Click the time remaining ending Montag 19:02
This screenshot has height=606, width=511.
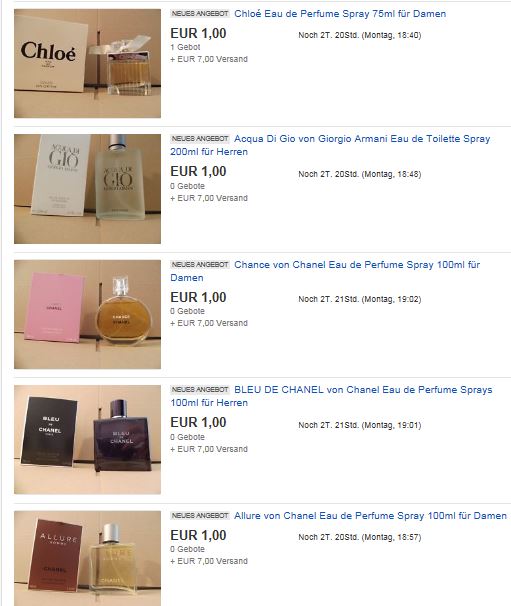click(359, 299)
